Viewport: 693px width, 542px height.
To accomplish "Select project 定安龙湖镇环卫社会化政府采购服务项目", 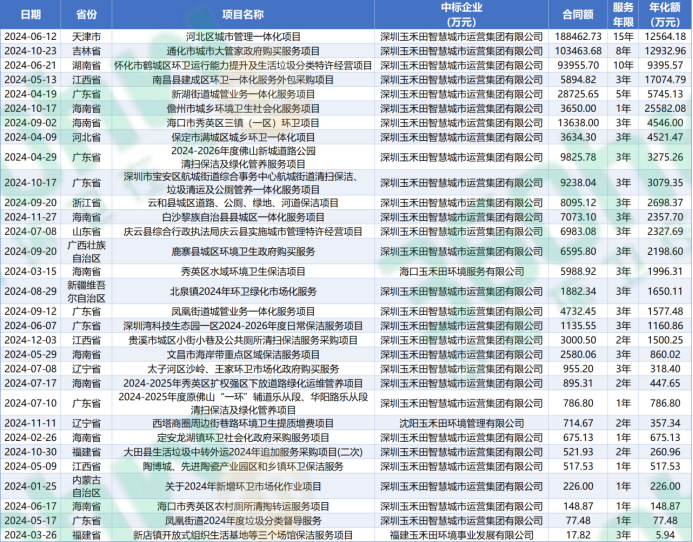I will [243, 438].
